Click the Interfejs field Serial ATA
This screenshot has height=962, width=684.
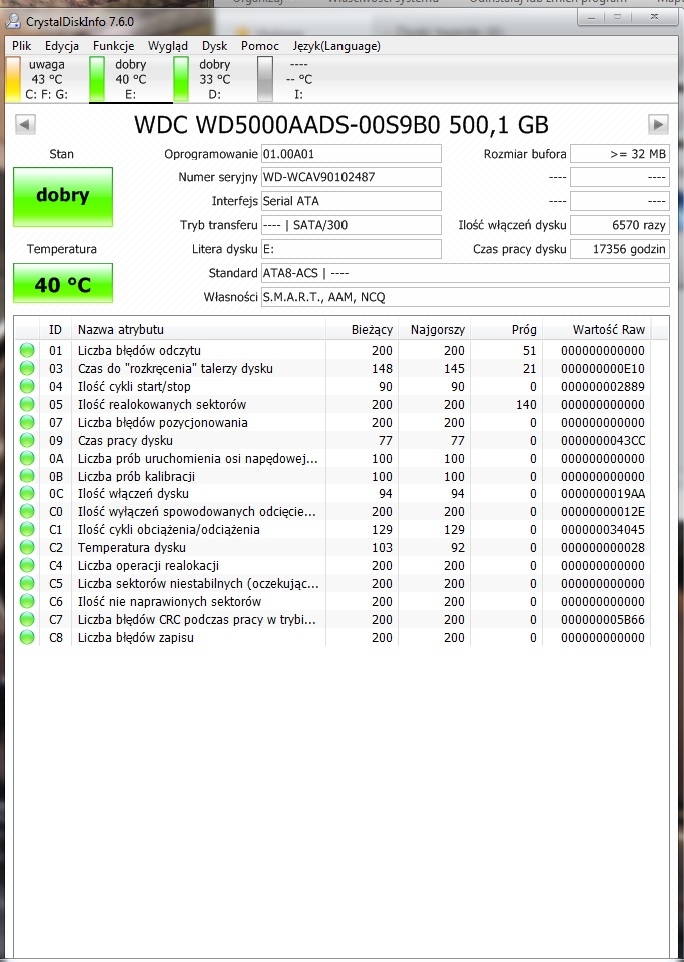[x=351, y=201]
